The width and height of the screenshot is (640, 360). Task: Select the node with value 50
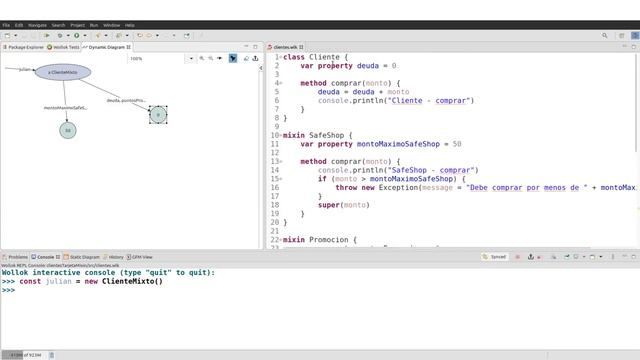click(x=68, y=130)
